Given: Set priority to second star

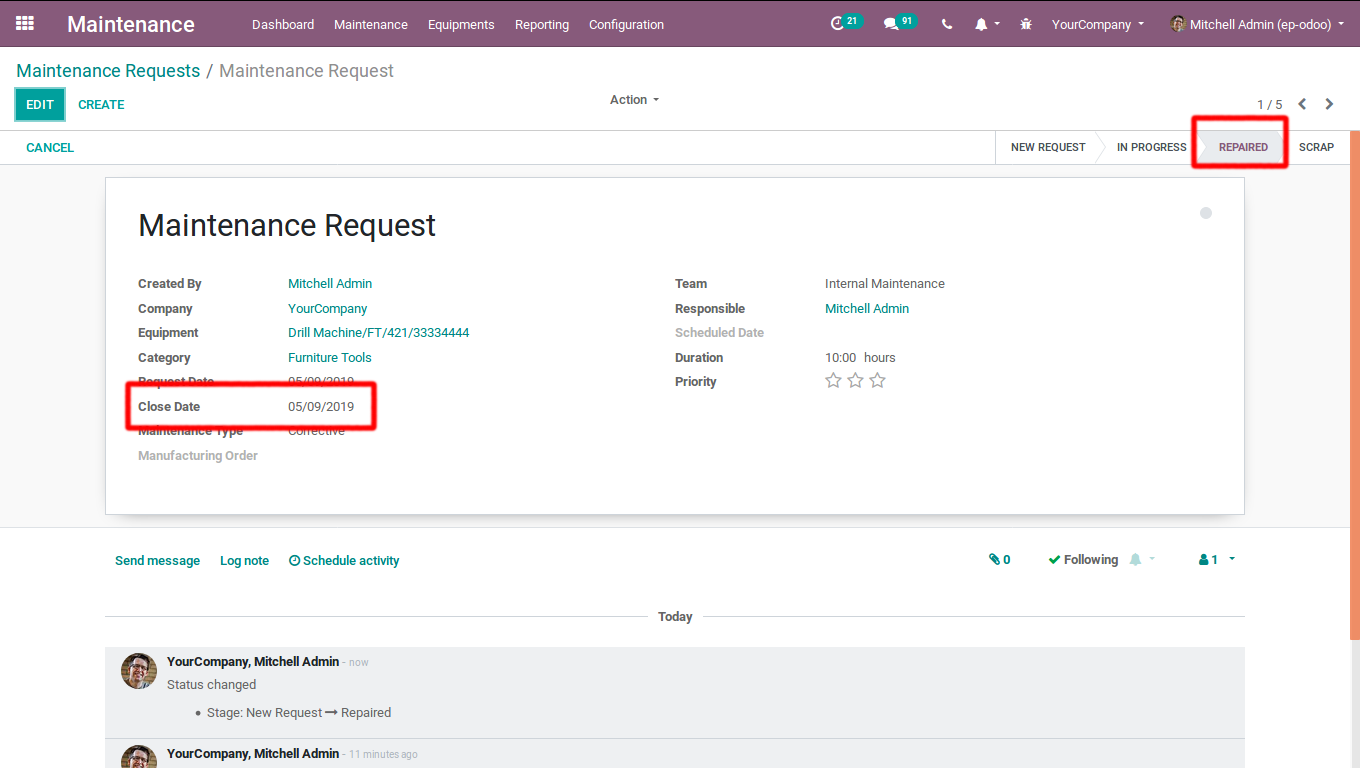Looking at the screenshot, I should coord(855,381).
